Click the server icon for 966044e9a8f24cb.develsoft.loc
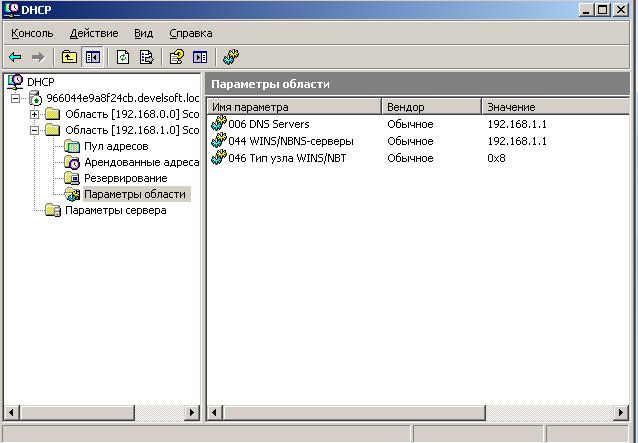 pyautogui.click(x=36, y=98)
